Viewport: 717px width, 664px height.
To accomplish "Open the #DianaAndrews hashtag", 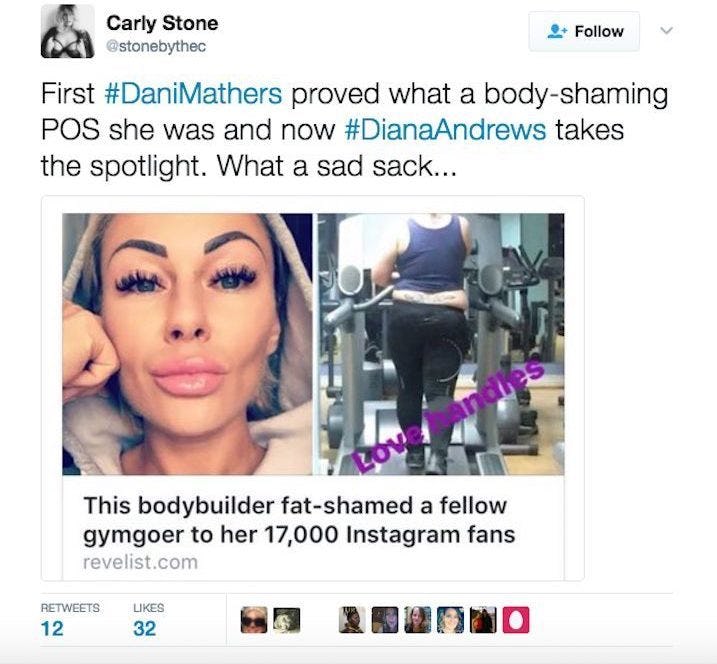I will click(x=445, y=129).
